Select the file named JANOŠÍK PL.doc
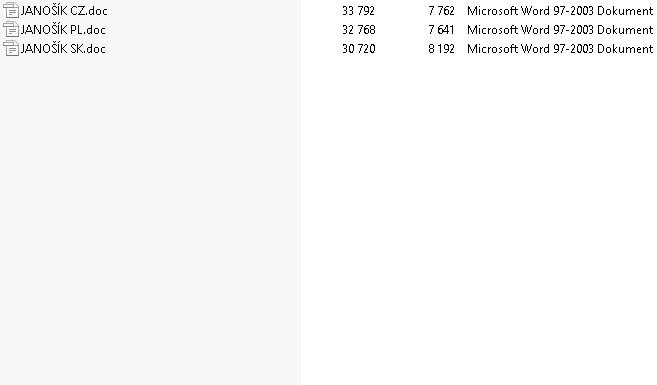The image size is (657, 385). 63,30
